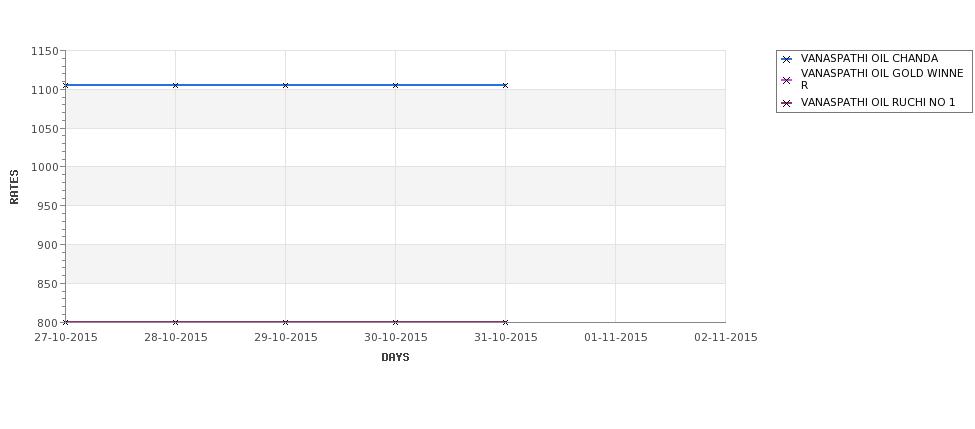
Task: Select blue line data point at 28-10-2015
Action: click(175, 85)
